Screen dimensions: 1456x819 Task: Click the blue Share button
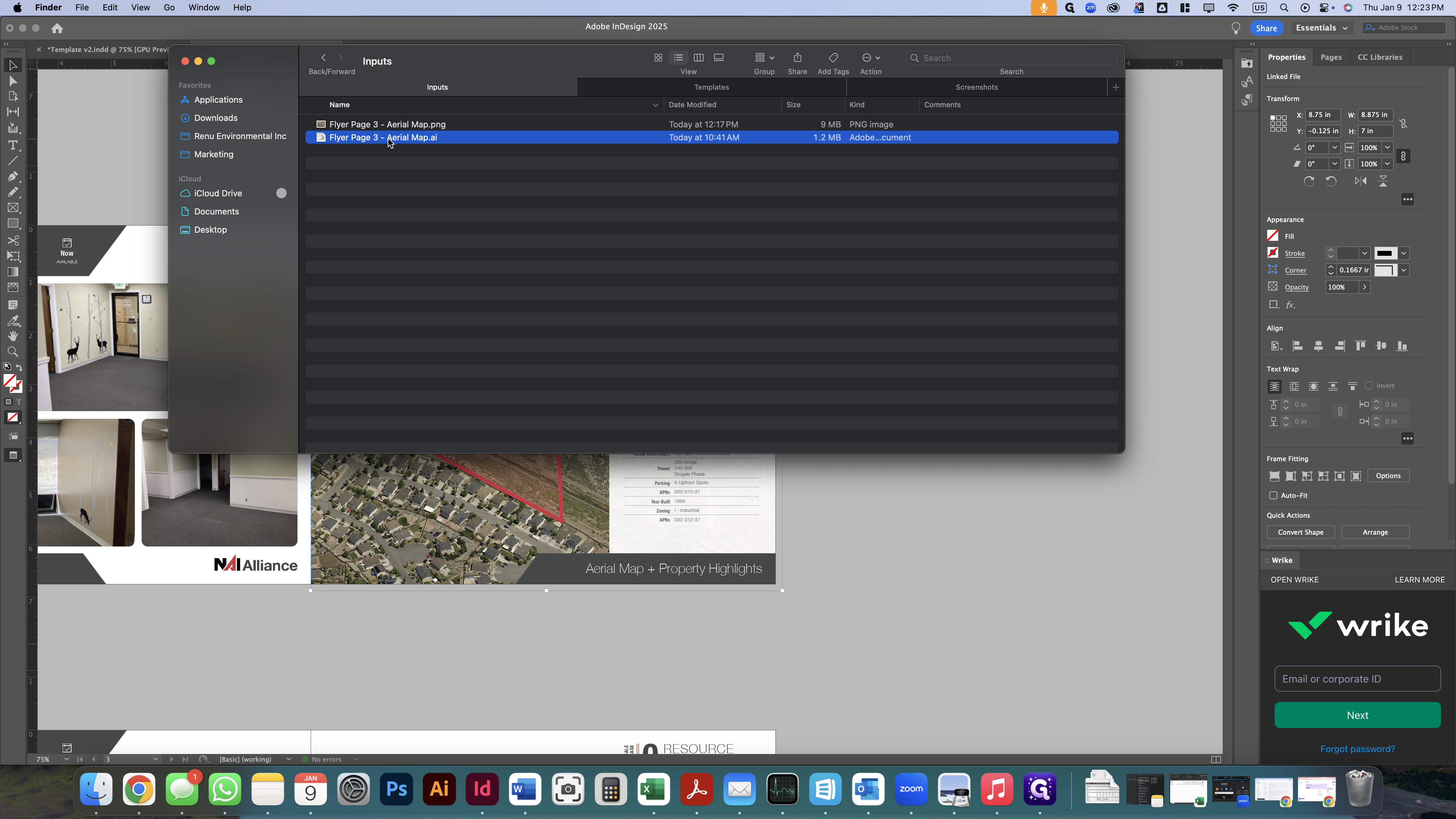(x=1266, y=28)
